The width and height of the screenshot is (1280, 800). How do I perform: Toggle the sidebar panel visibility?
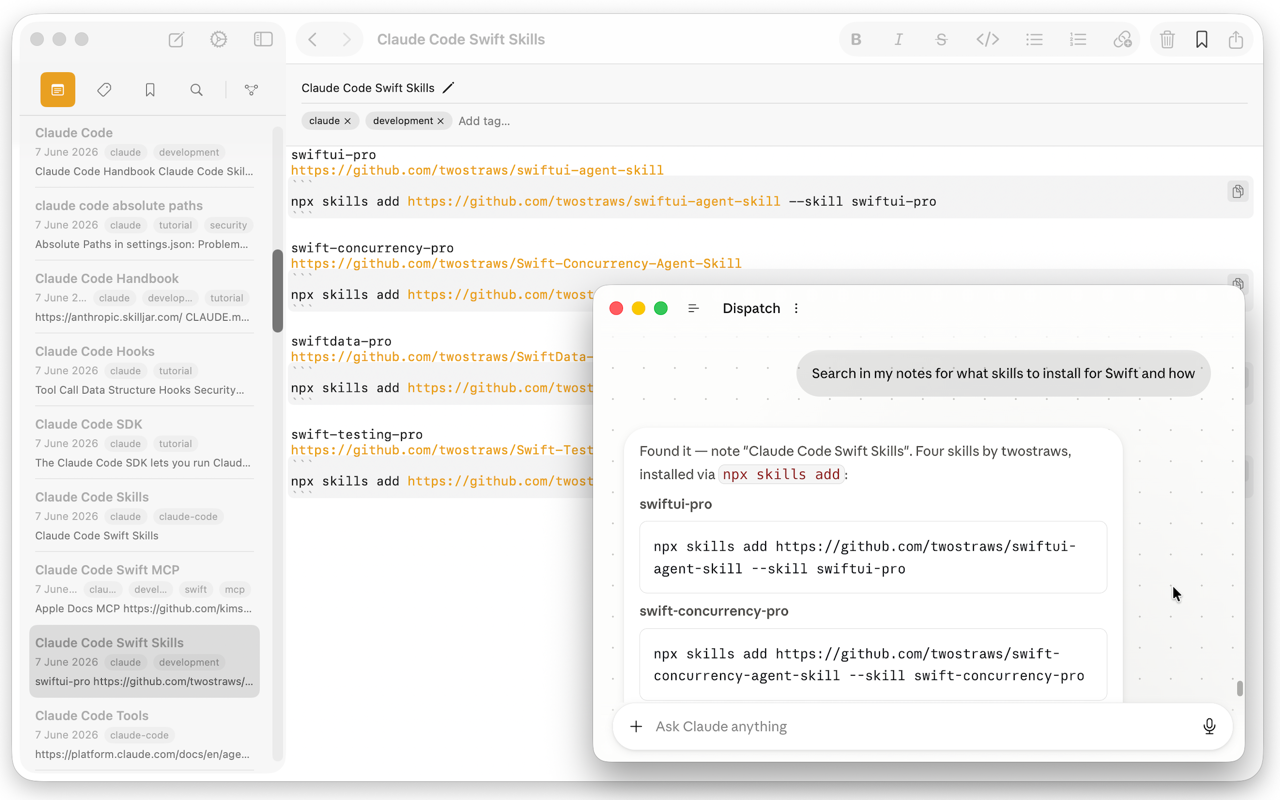263,40
